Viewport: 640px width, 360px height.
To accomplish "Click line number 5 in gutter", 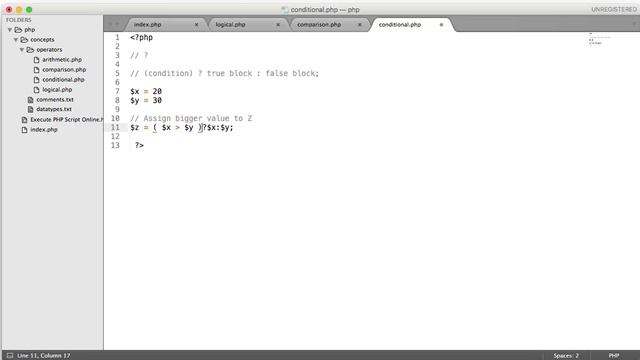I will coord(117,73).
